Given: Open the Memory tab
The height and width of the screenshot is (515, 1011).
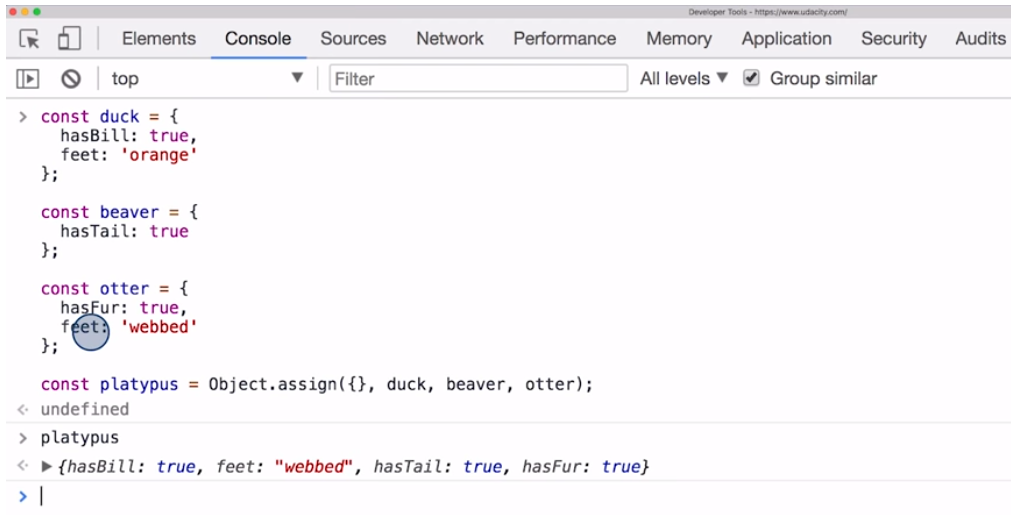Looking at the screenshot, I should (x=679, y=39).
